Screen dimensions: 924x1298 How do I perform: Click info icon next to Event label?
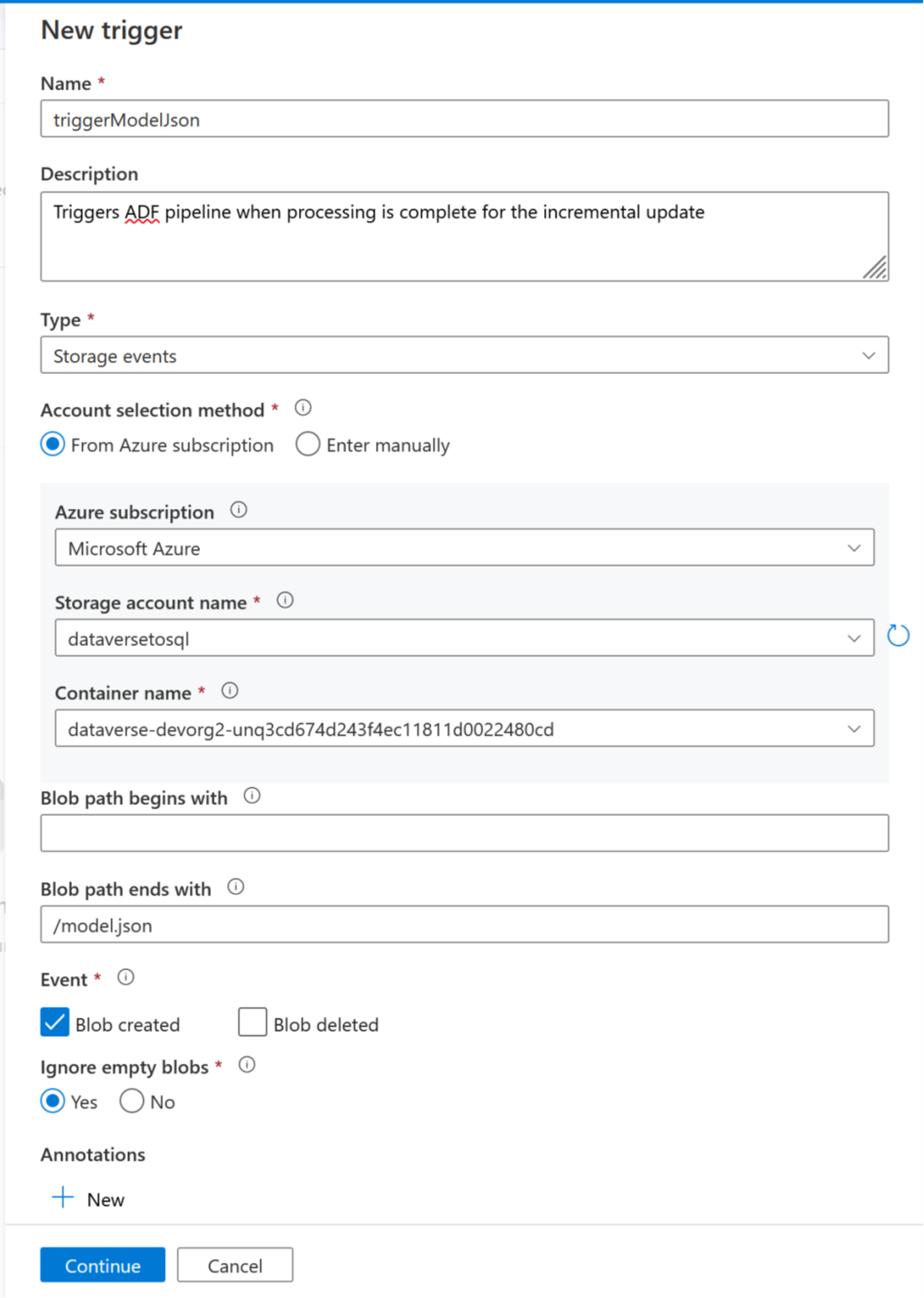[x=126, y=977]
